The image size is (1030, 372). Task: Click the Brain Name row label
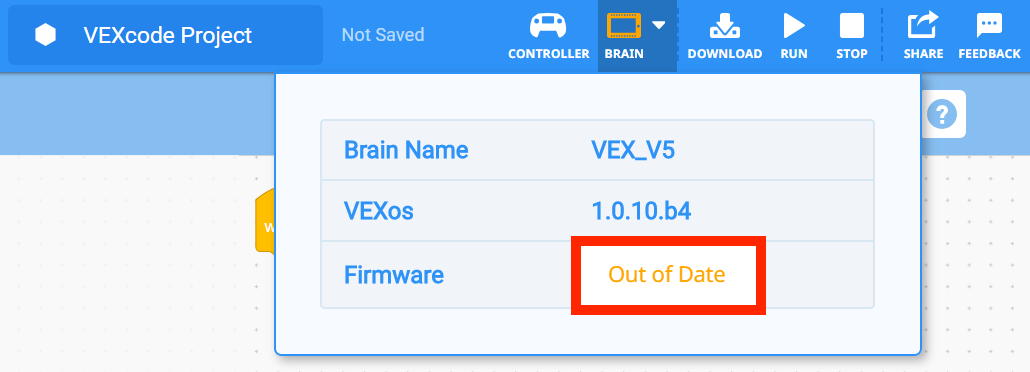[x=406, y=151]
